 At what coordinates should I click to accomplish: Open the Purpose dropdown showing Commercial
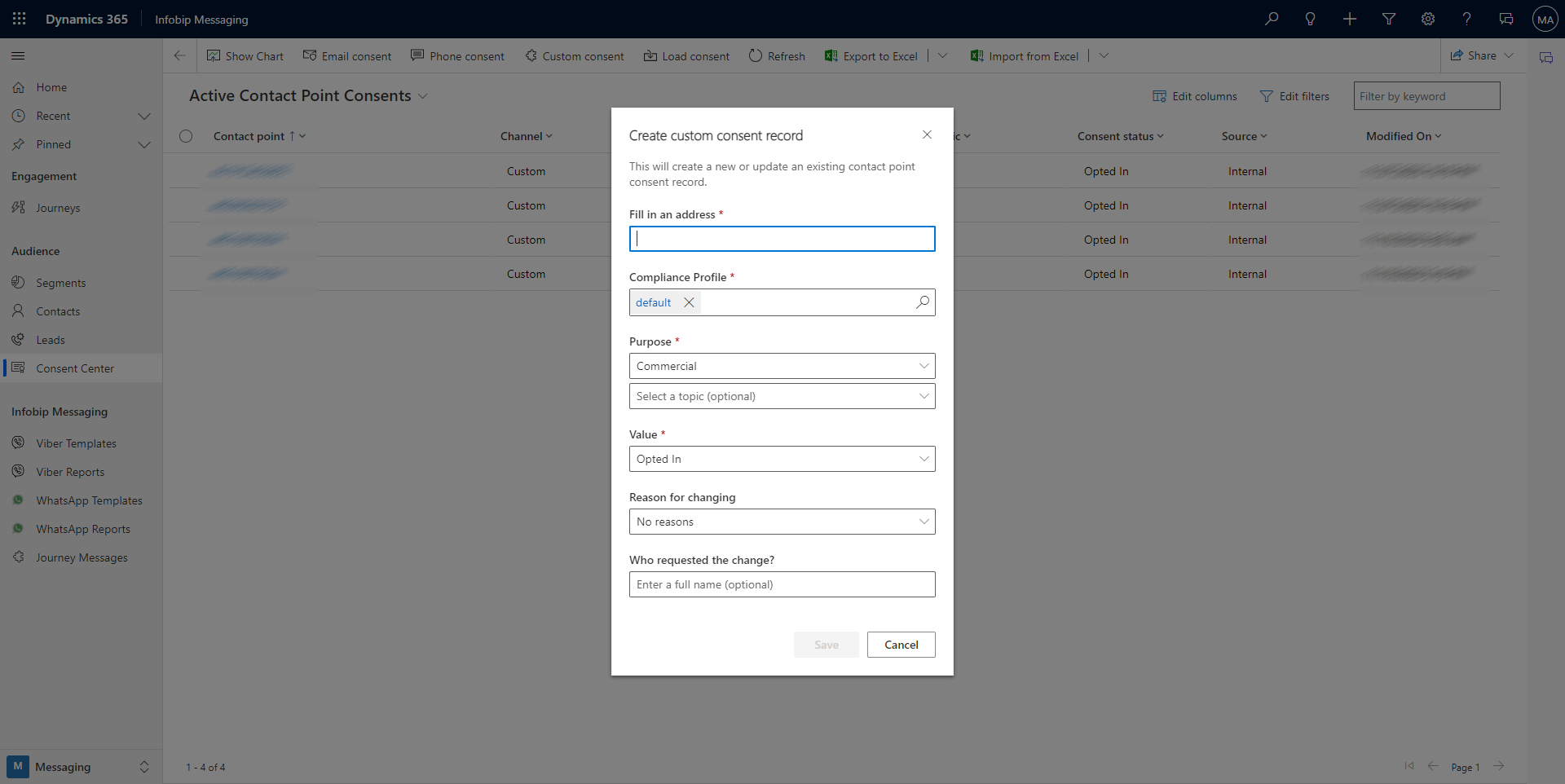[x=782, y=366]
